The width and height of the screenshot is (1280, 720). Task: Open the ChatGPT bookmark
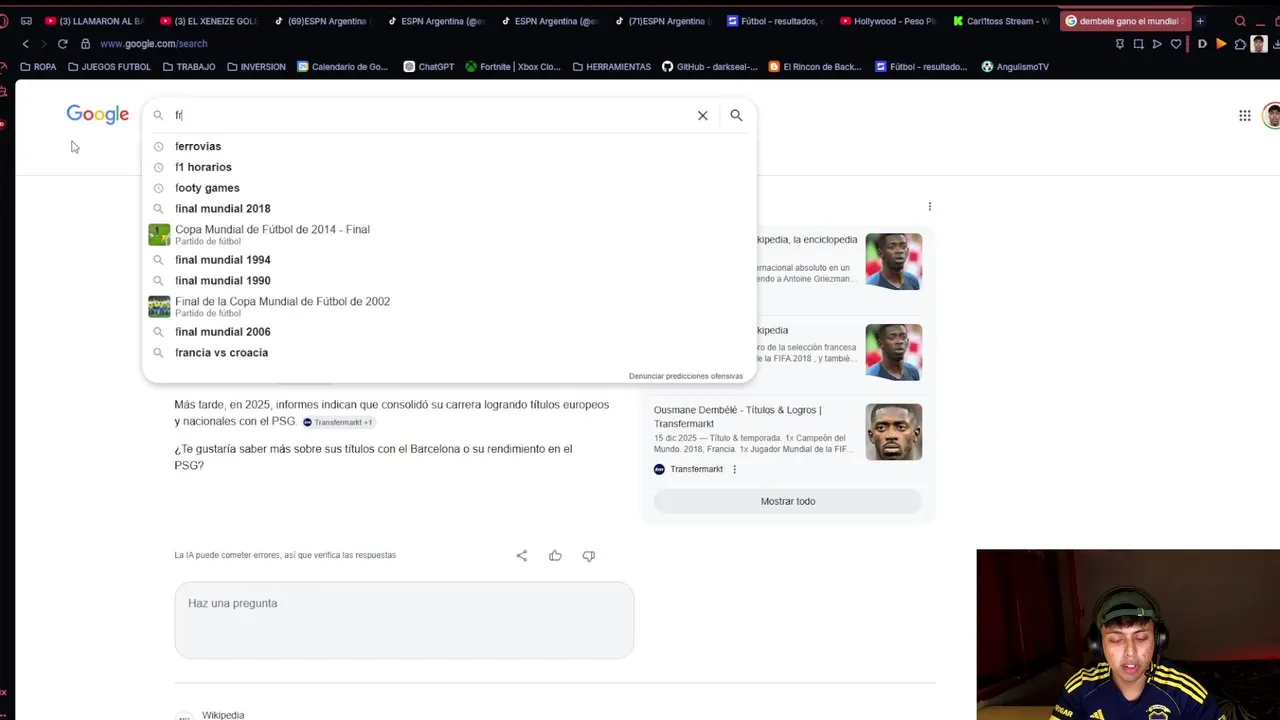pyautogui.click(x=429, y=67)
